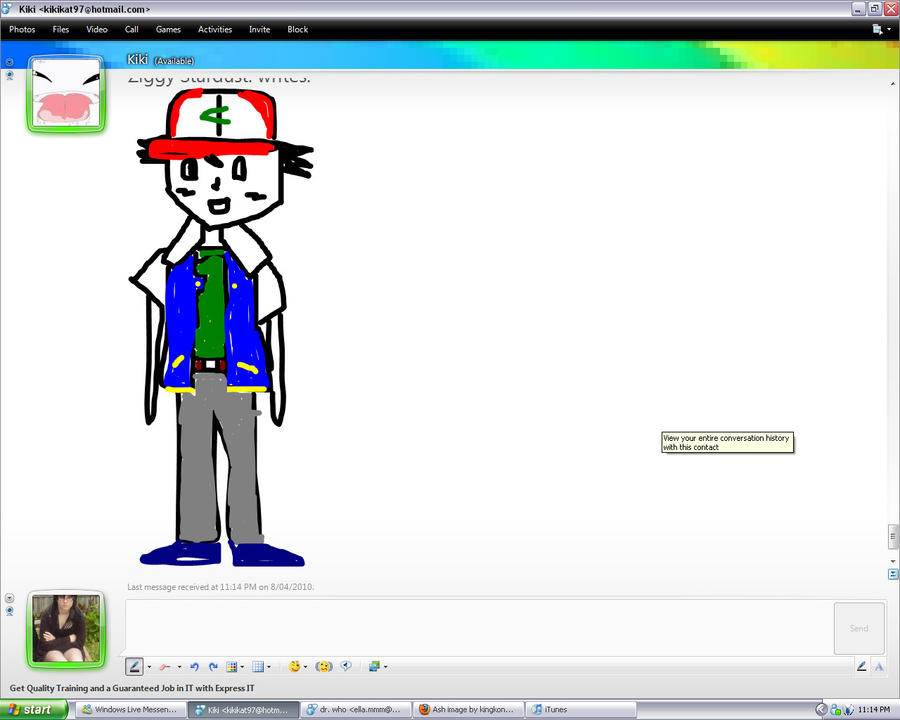This screenshot has width=900, height=720.
Task: Select the Eraser tool
Action: (165, 667)
